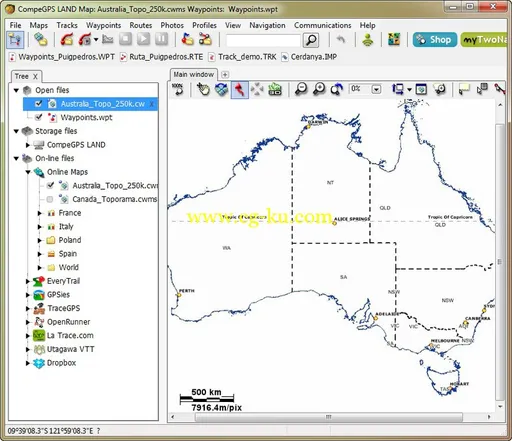The image size is (512, 441).
Task: Open Waypoints menu
Action: (x=103, y=25)
